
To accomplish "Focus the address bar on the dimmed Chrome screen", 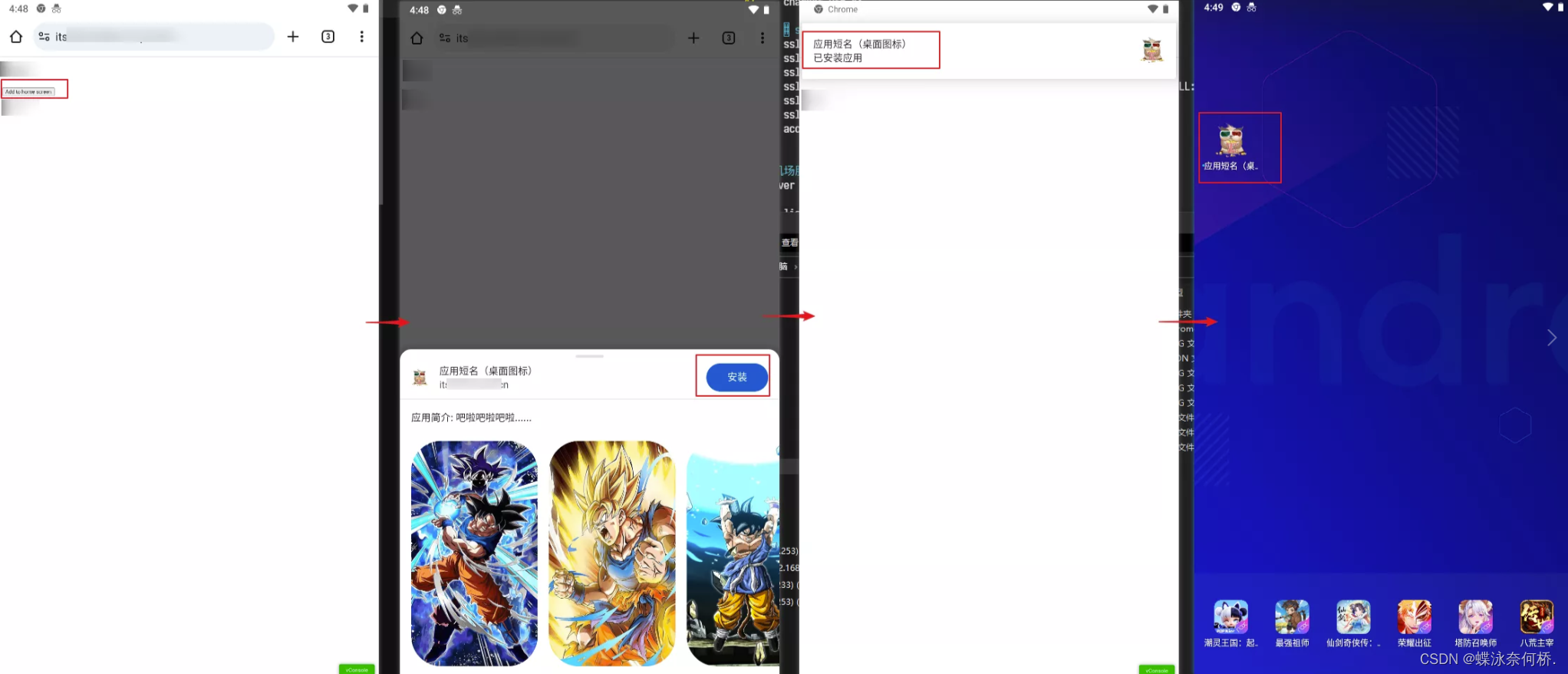I will pos(553,38).
